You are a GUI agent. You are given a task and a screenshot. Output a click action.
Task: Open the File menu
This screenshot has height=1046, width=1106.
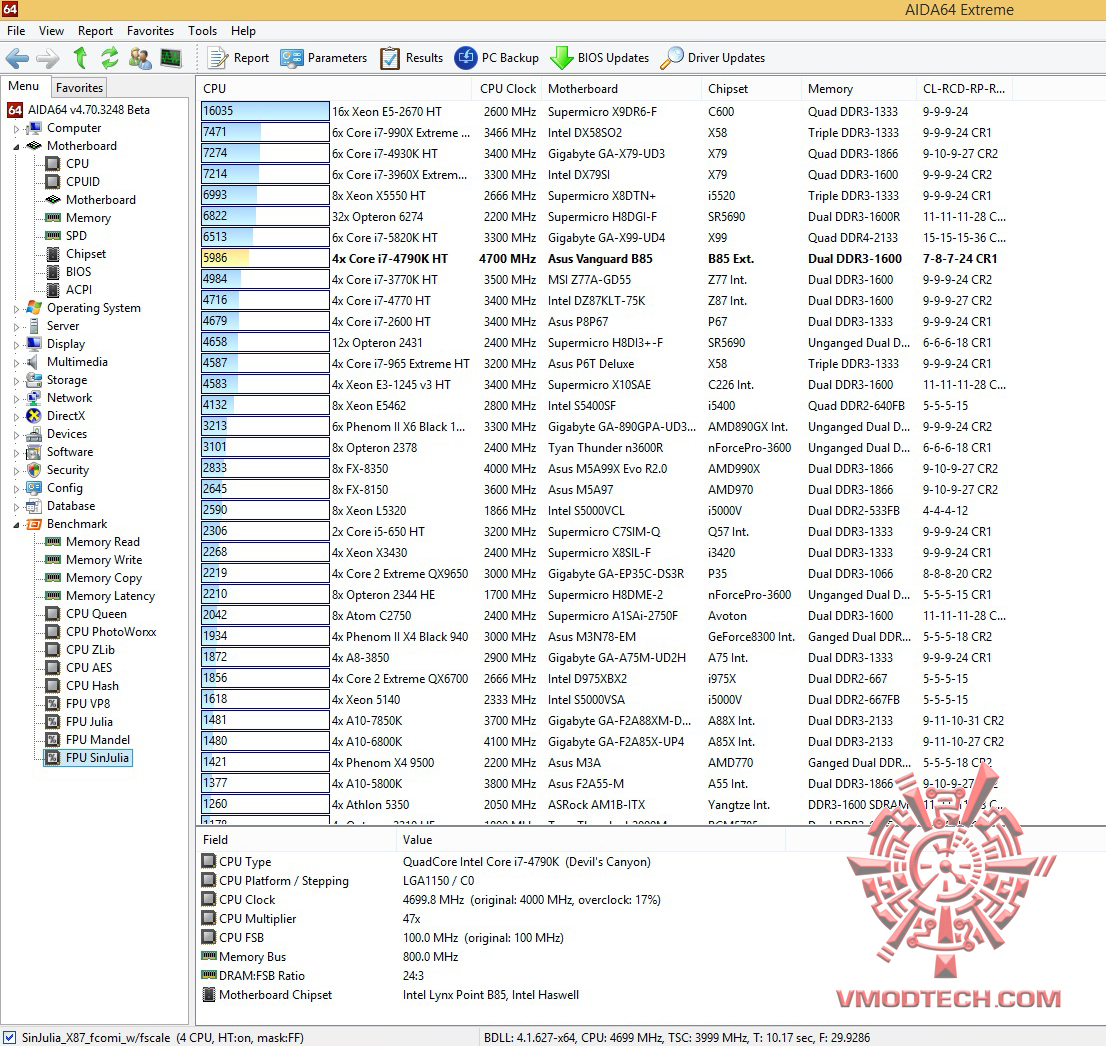pyautogui.click(x=16, y=30)
